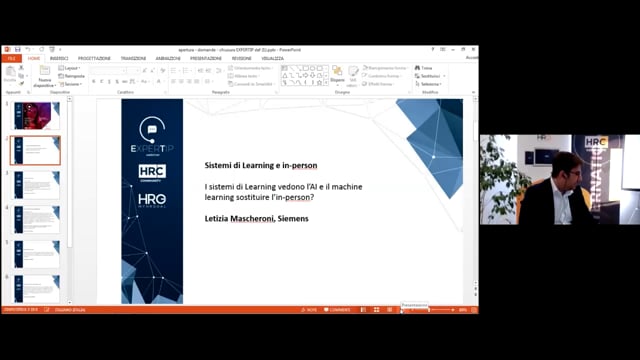
Task: Toggle Align text right
Action: [189, 82]
